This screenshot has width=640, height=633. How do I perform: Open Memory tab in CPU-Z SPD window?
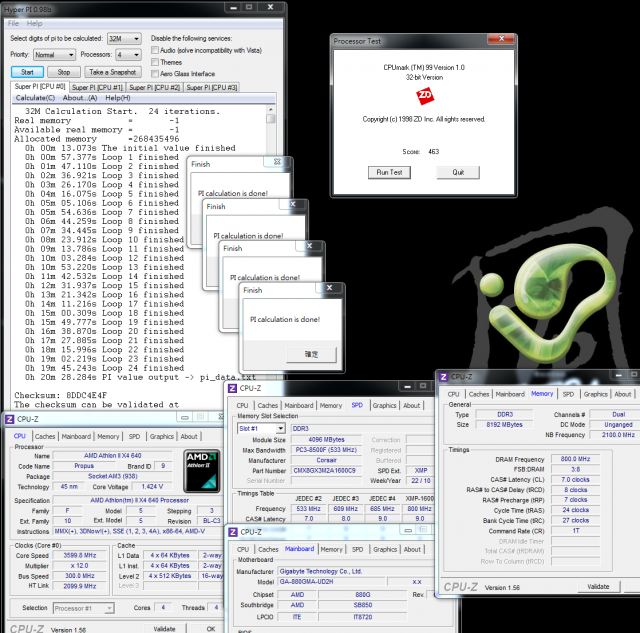click(x=331, y=406)
